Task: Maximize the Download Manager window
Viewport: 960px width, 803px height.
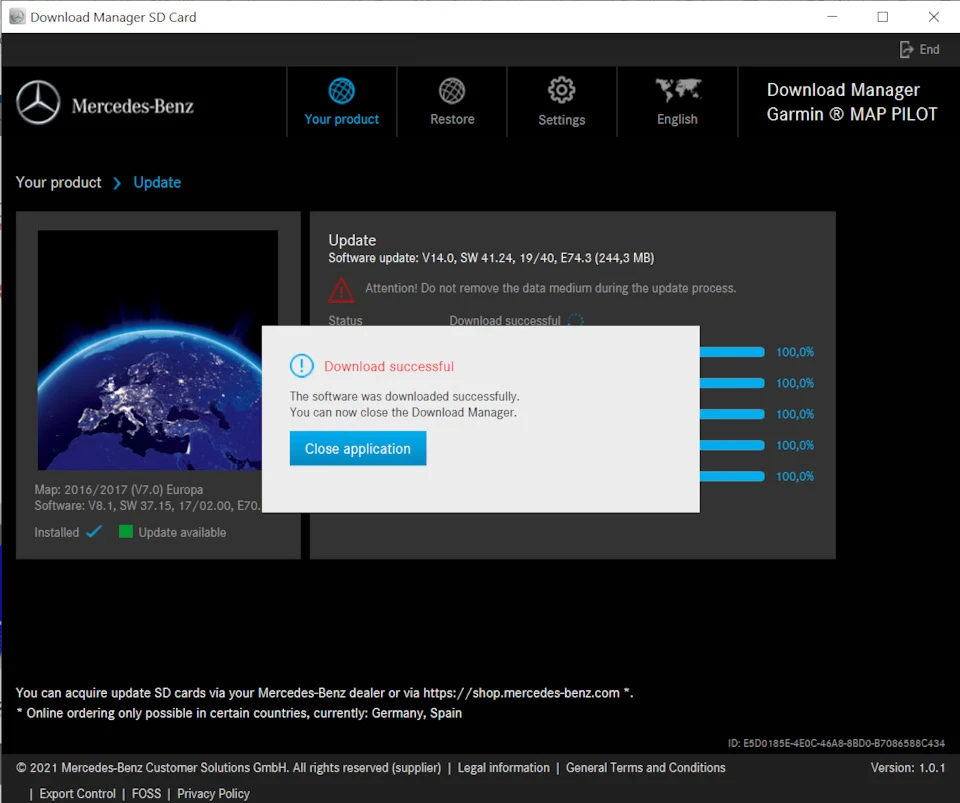Action: pos(882,17)
